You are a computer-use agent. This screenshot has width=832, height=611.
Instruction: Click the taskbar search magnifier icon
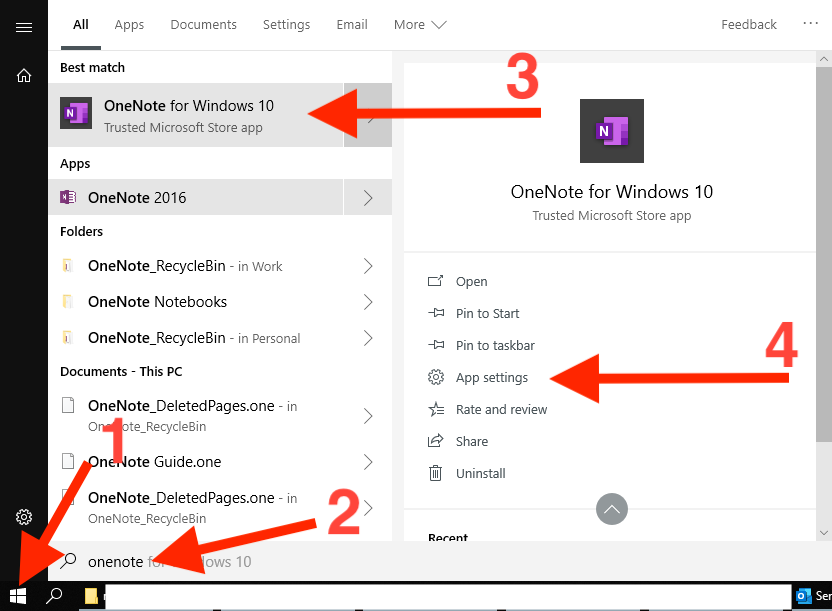(x=54, y=596)
